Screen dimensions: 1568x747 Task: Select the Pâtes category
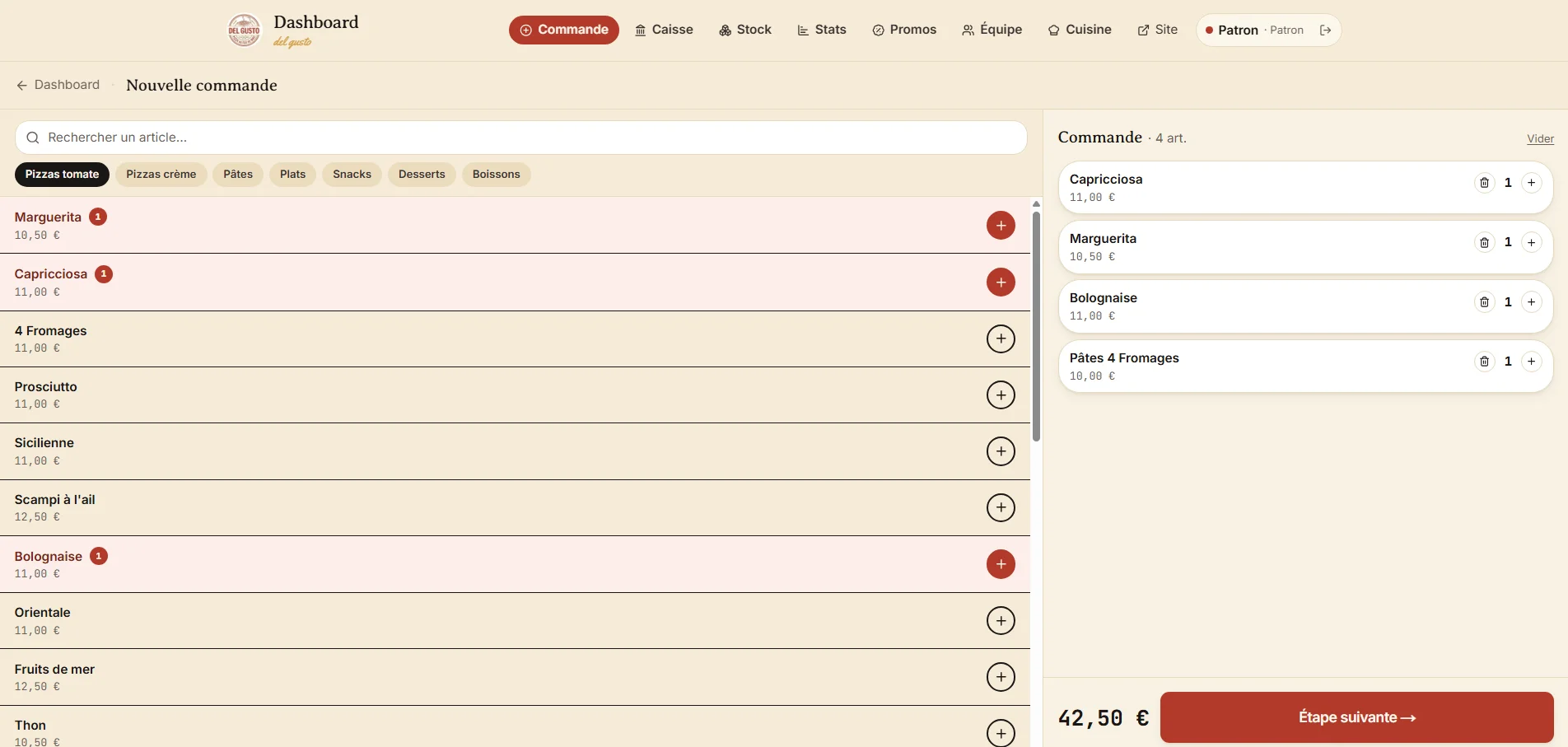click(x=238, y=175)
